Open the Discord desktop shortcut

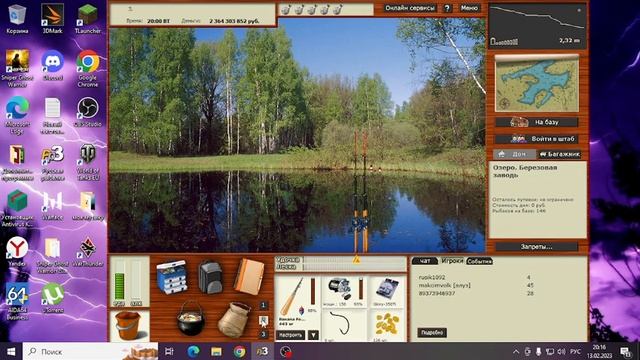53,65
